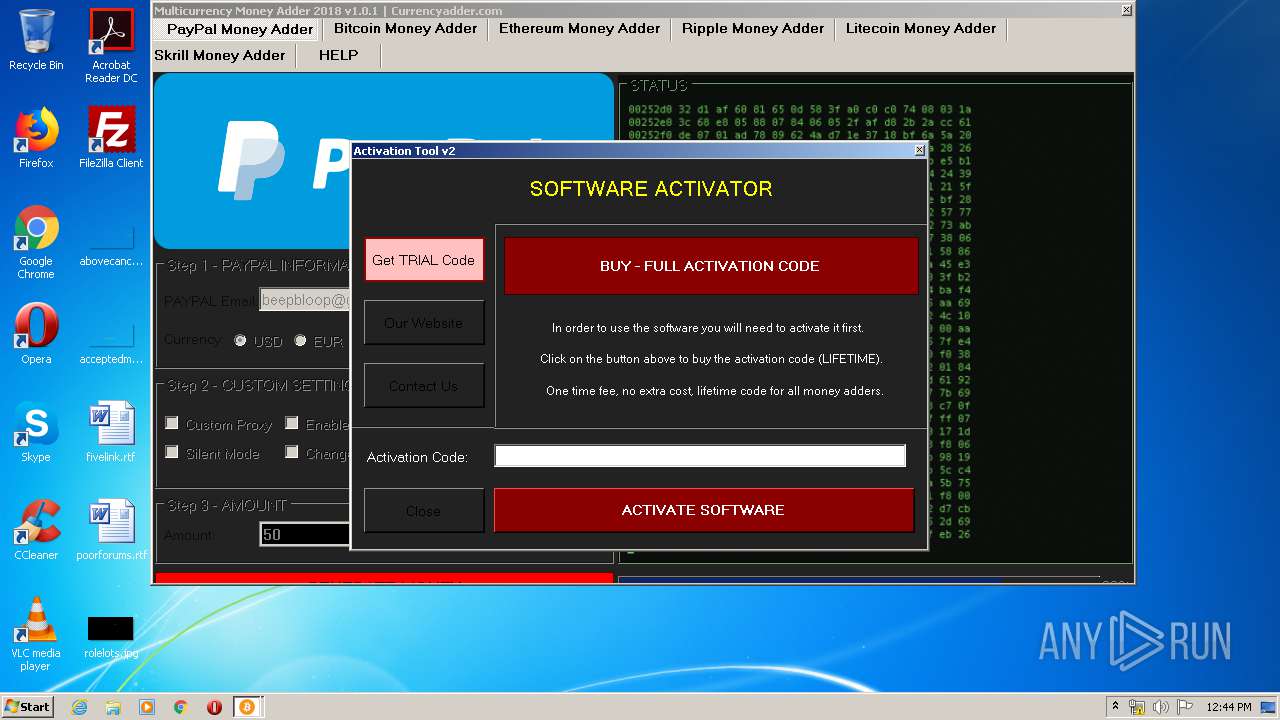Click BUY - FULL ACTIVATION CODE button
This screenshot has width=1280, height=720.
point(710,266)
